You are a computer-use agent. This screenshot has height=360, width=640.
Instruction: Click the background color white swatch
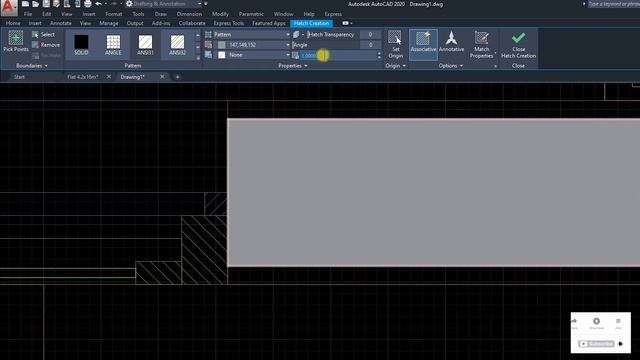point(222,55)
